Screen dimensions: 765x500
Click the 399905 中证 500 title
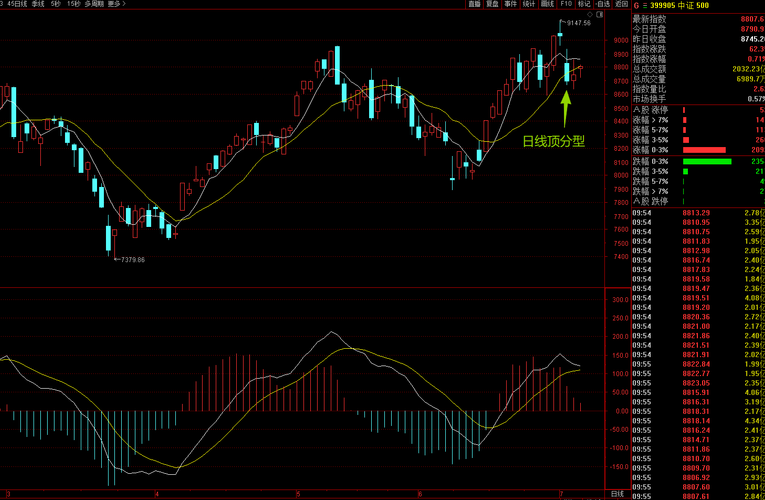click(679, 5)
